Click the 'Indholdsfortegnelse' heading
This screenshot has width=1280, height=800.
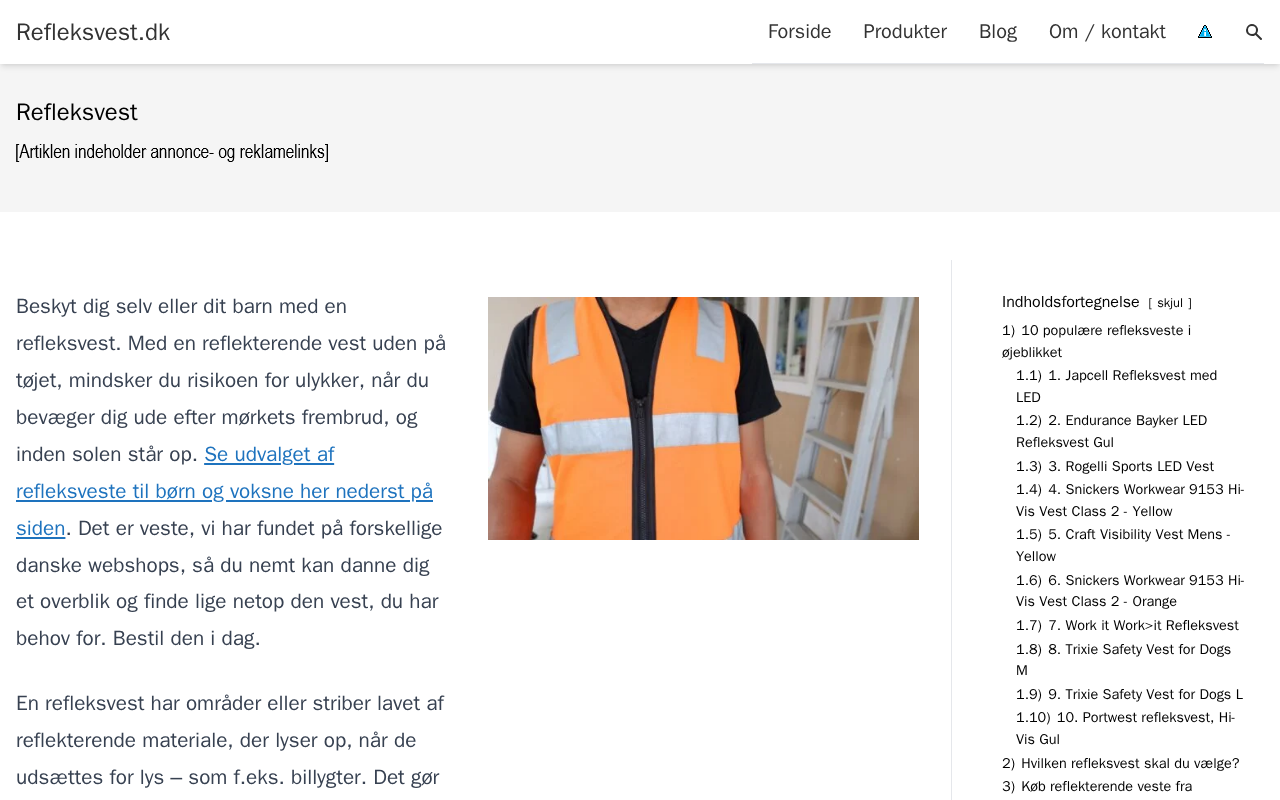(x=1071, y=302)
